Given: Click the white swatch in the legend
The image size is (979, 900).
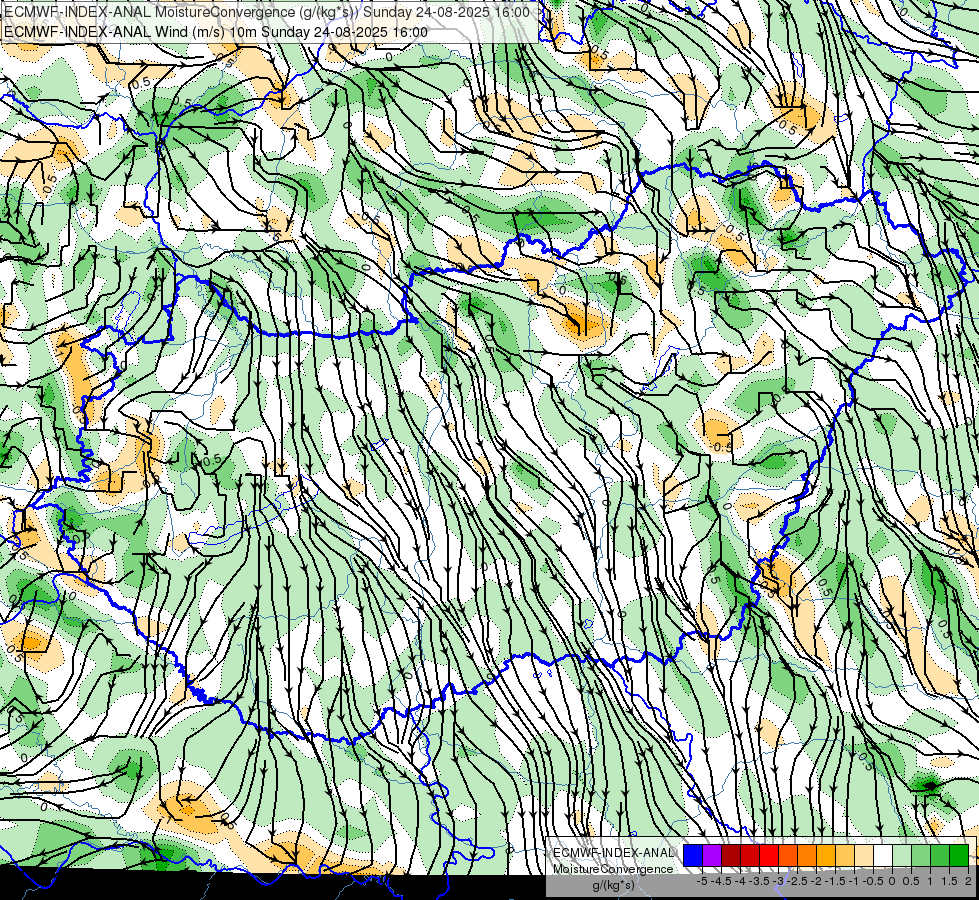Looking at the screenshot, I should click(883, 856).
